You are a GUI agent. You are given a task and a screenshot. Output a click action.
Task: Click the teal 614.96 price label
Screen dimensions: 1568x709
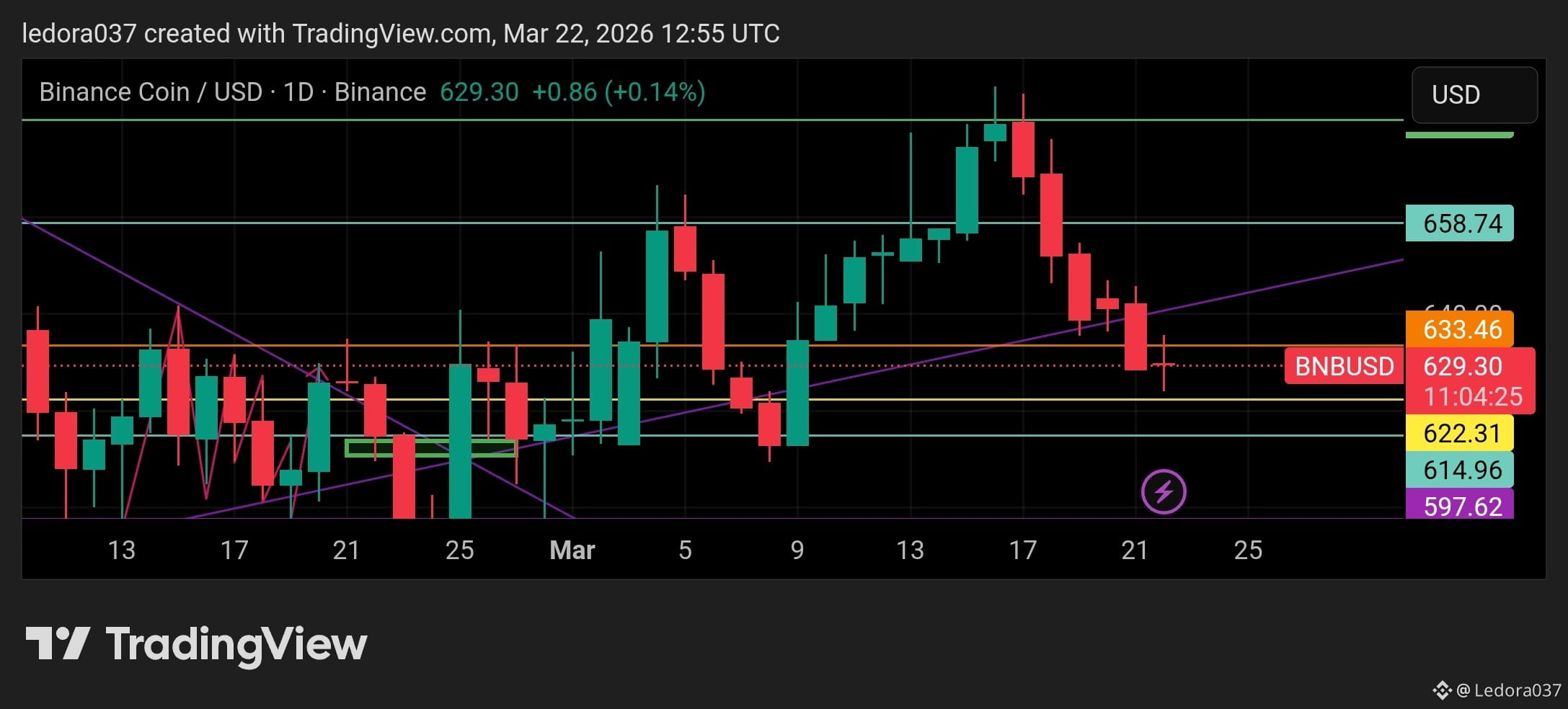tap(1460, 470)
